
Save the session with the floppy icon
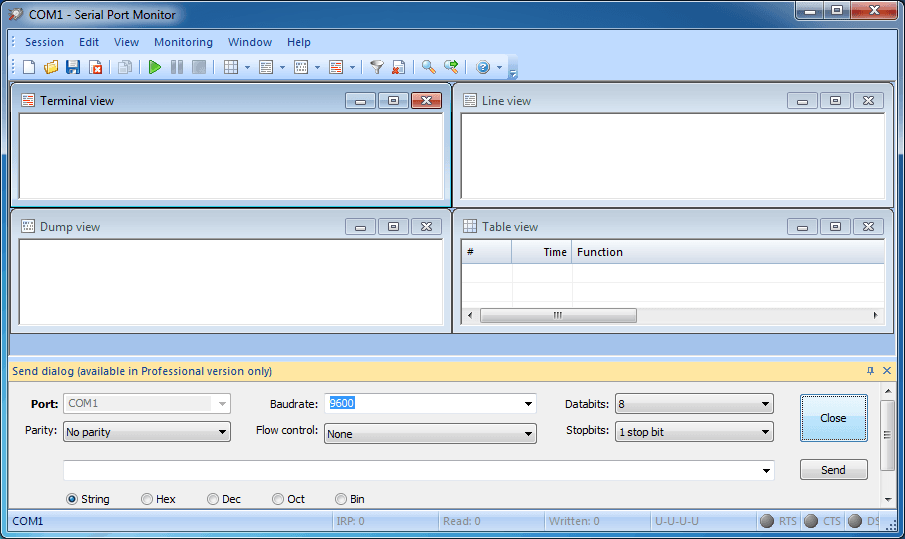pos(73,67)
